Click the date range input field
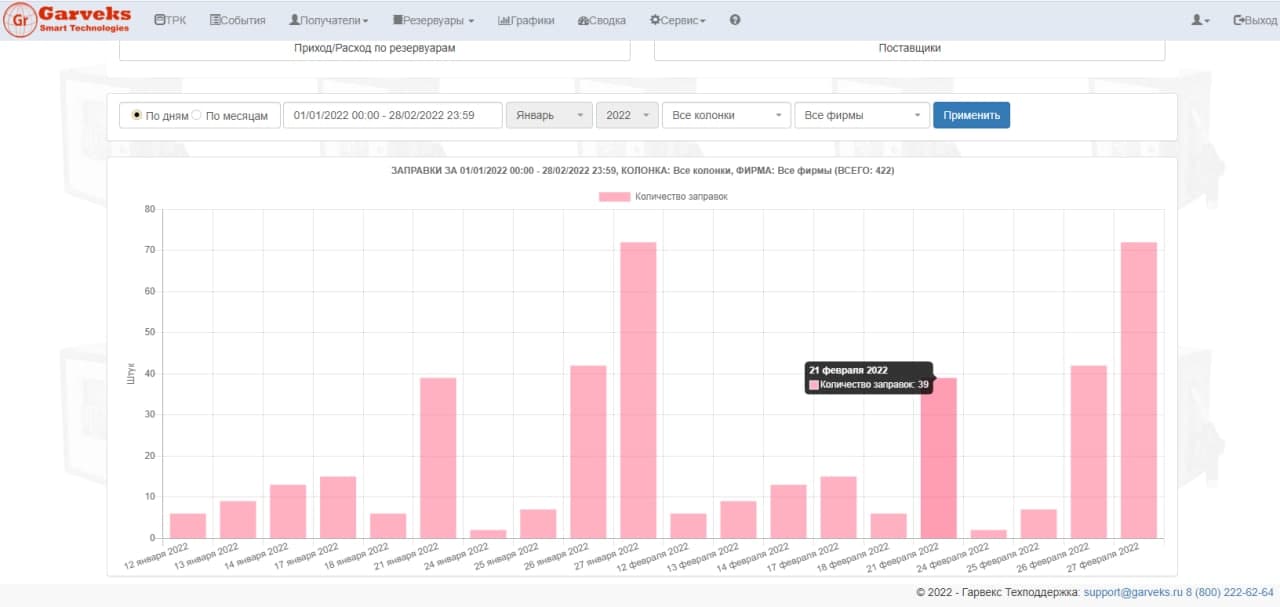1280x607 pixels. [392, 115]
